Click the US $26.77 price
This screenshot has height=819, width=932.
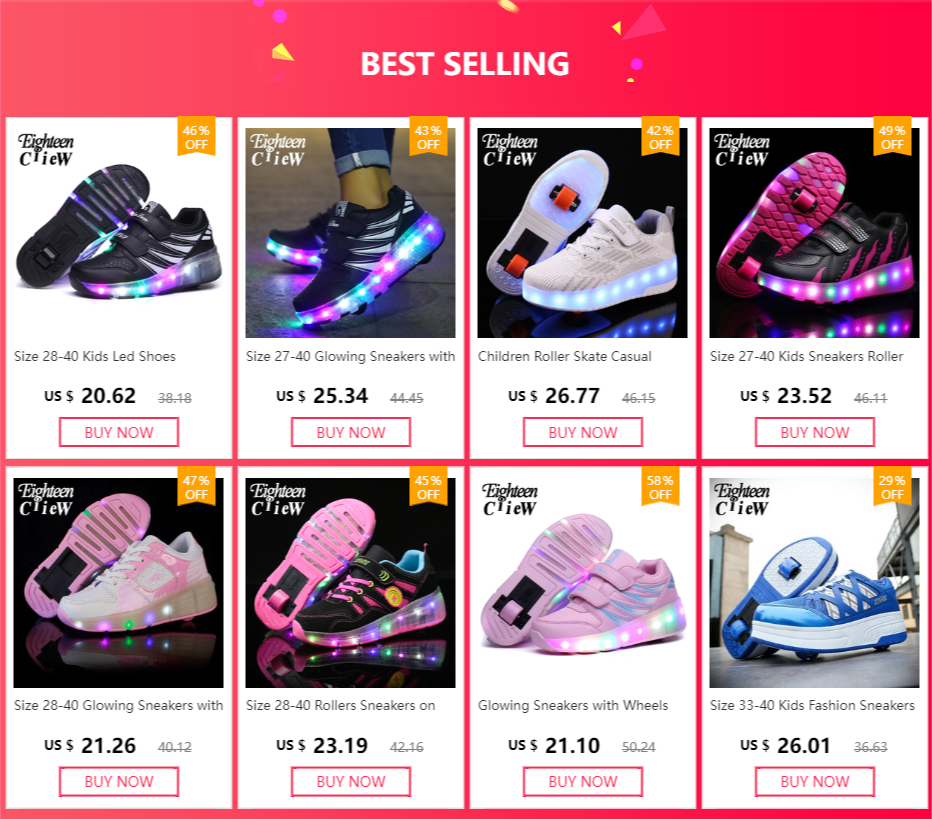(553, 396)
